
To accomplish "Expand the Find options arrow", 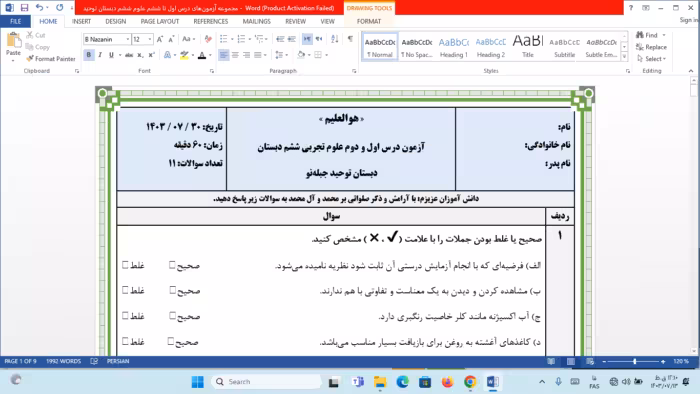I will [664, 35].
